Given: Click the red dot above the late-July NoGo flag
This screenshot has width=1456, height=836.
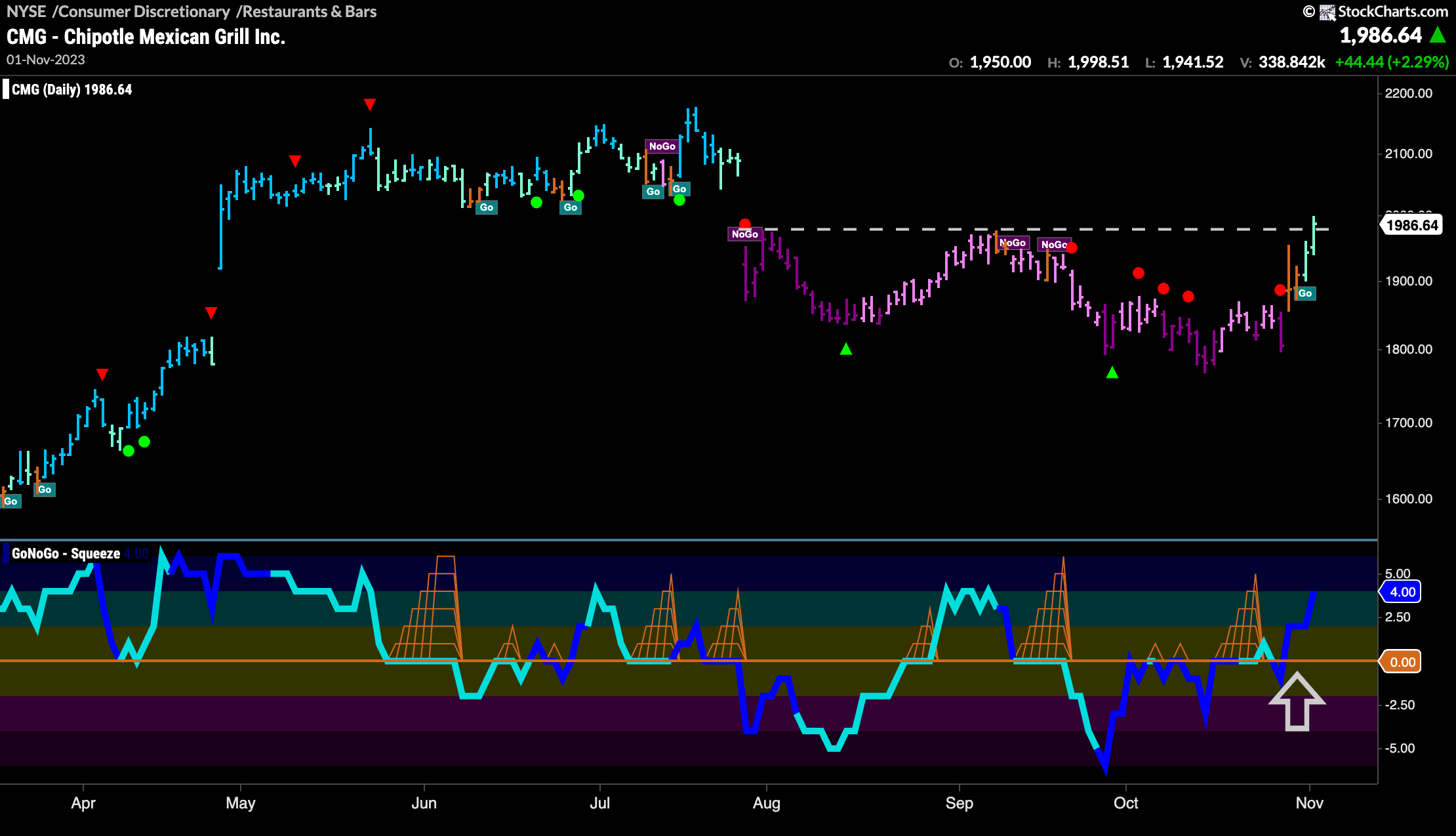Looking at the screenshot, I should [745, 224].
